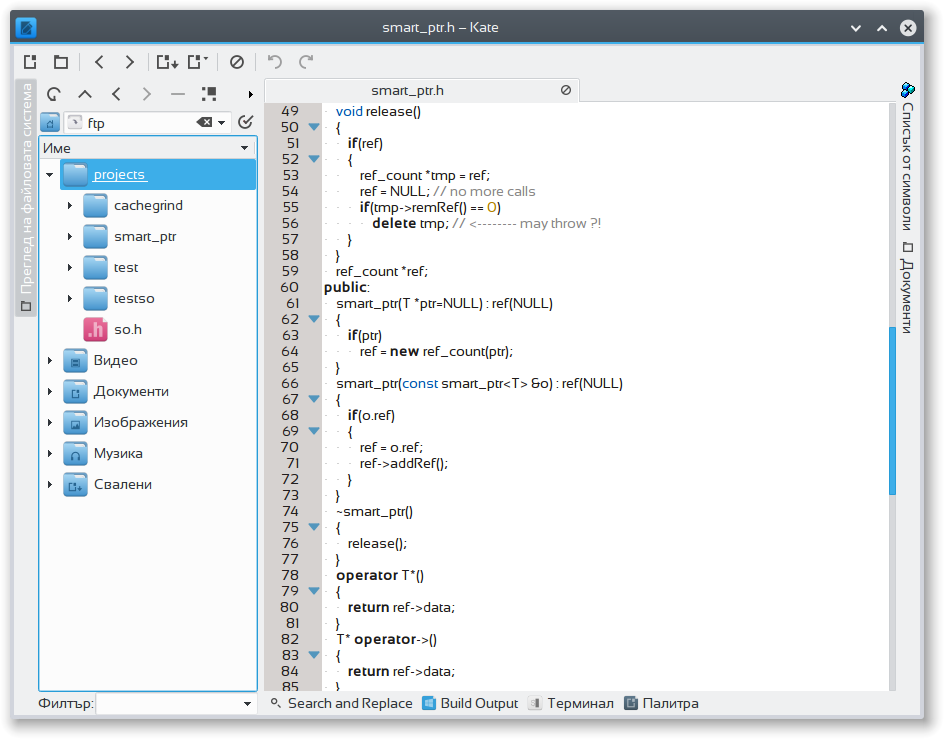Click the Open file toolbar icon

pyautogui.click(x=61, y=61)
